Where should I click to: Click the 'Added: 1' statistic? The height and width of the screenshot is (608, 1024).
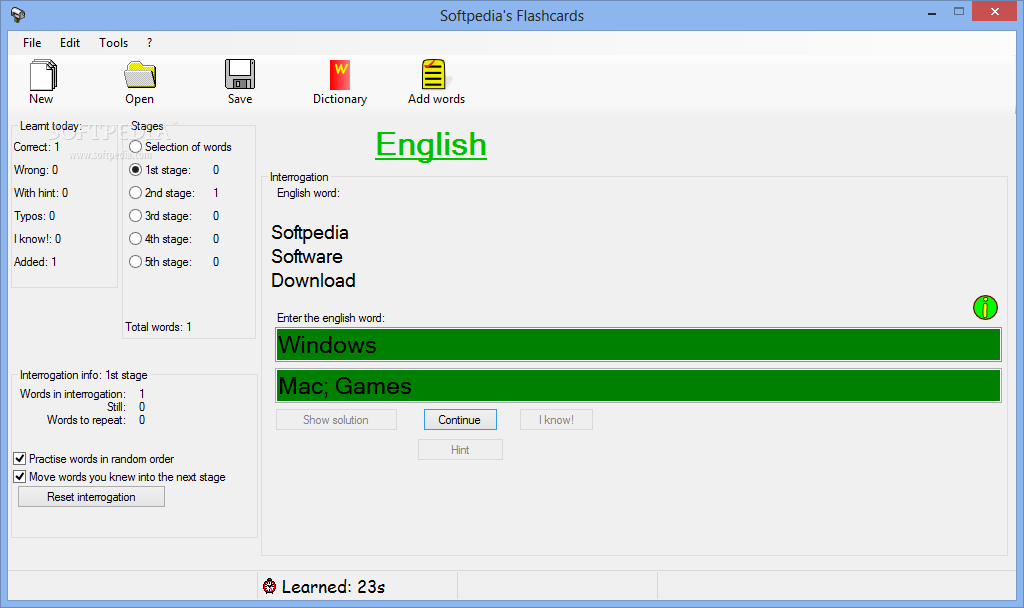[35, 261]
